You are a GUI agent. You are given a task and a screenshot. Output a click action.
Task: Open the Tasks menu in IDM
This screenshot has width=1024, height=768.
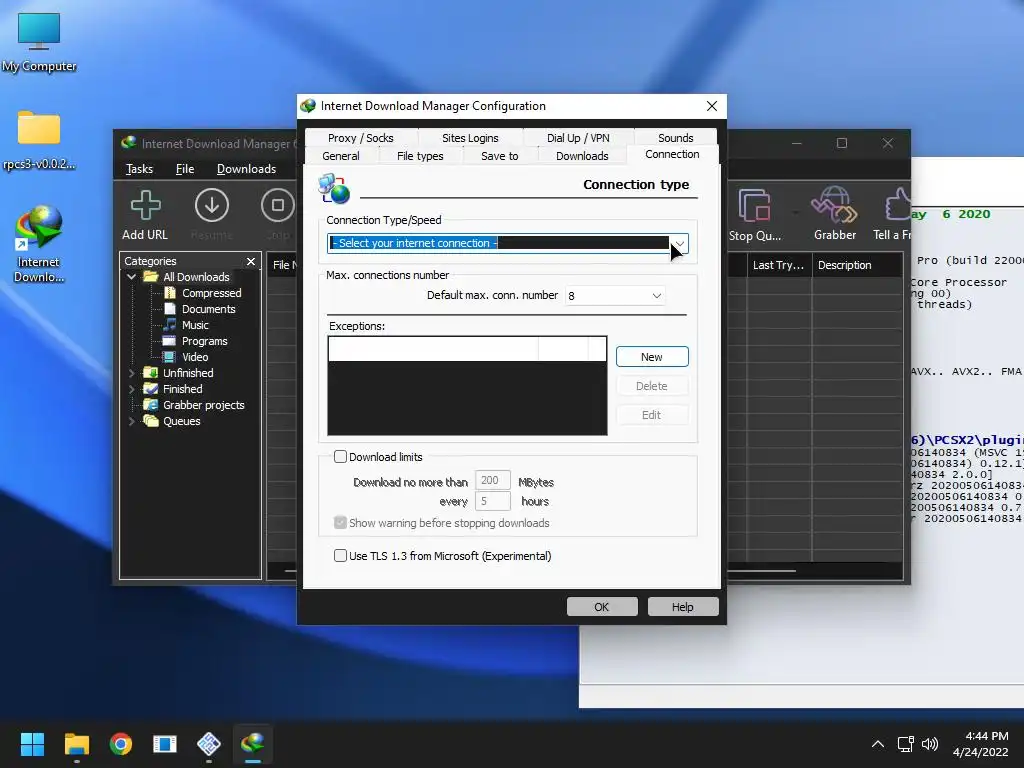[x=139, y=169]
